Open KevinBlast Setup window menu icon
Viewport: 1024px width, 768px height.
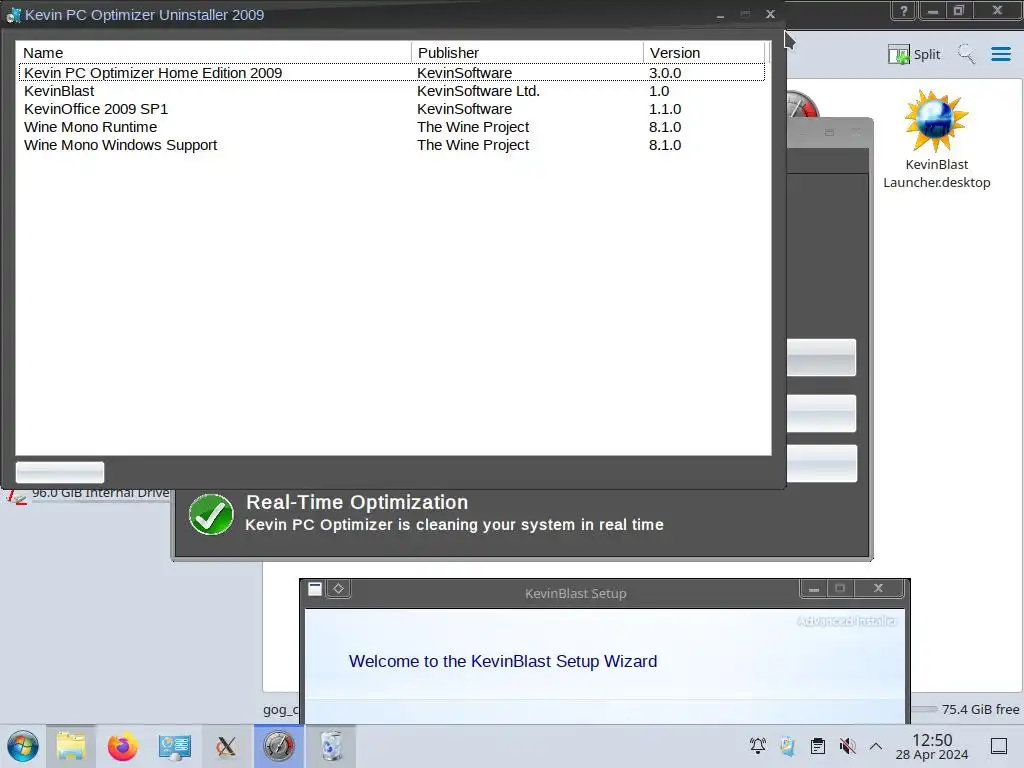point(315,589)
